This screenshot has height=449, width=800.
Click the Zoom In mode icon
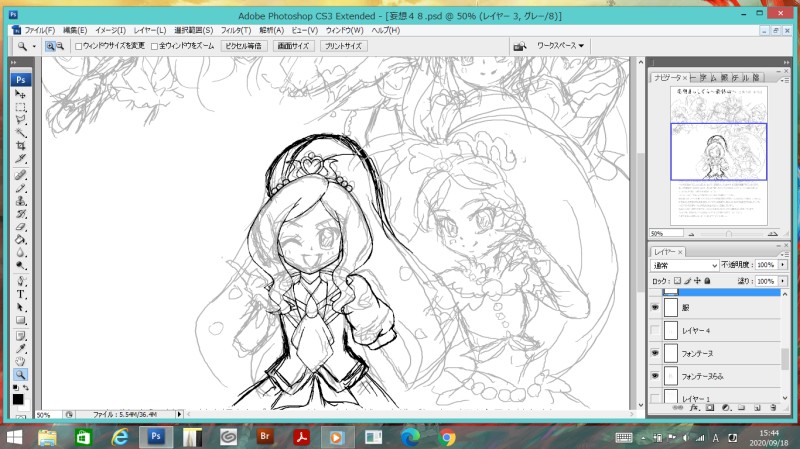point(50,46)
